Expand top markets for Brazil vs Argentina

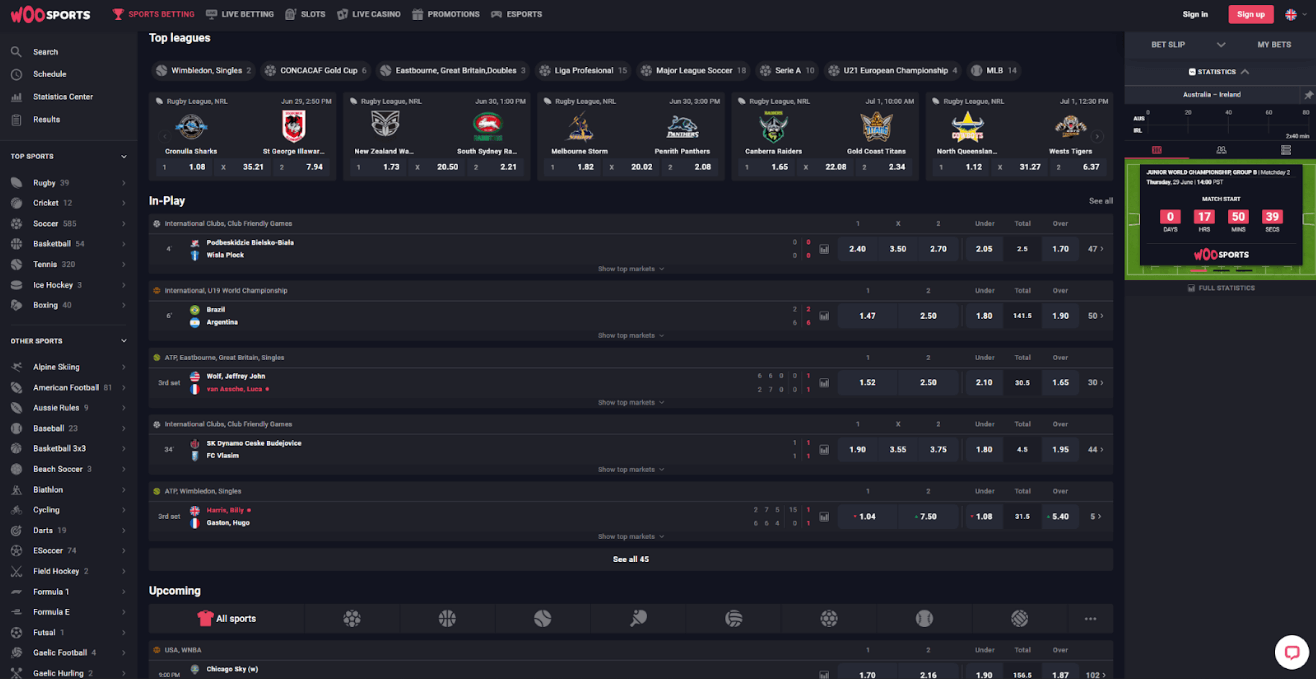pyautogui.click(x=631, y=336)
